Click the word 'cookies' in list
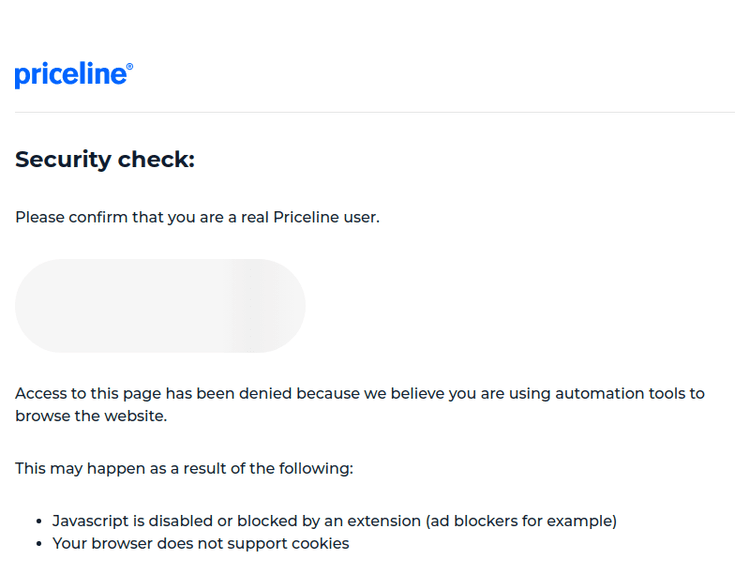750x563 pixels. (319, 544)
